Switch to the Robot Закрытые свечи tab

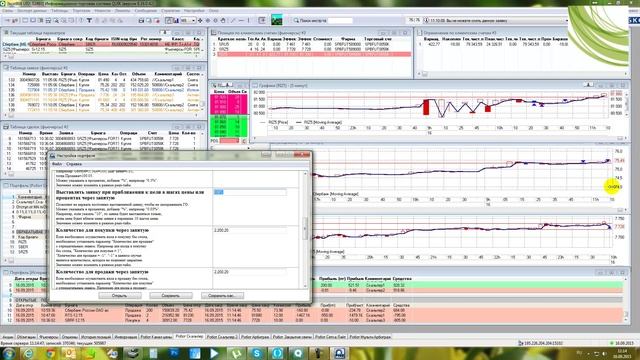coord(292,337)
